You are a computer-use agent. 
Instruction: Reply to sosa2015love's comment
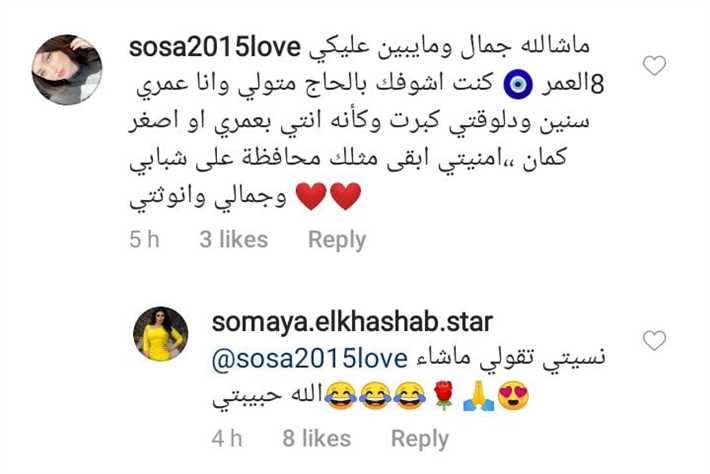click(x=337, y=240)
